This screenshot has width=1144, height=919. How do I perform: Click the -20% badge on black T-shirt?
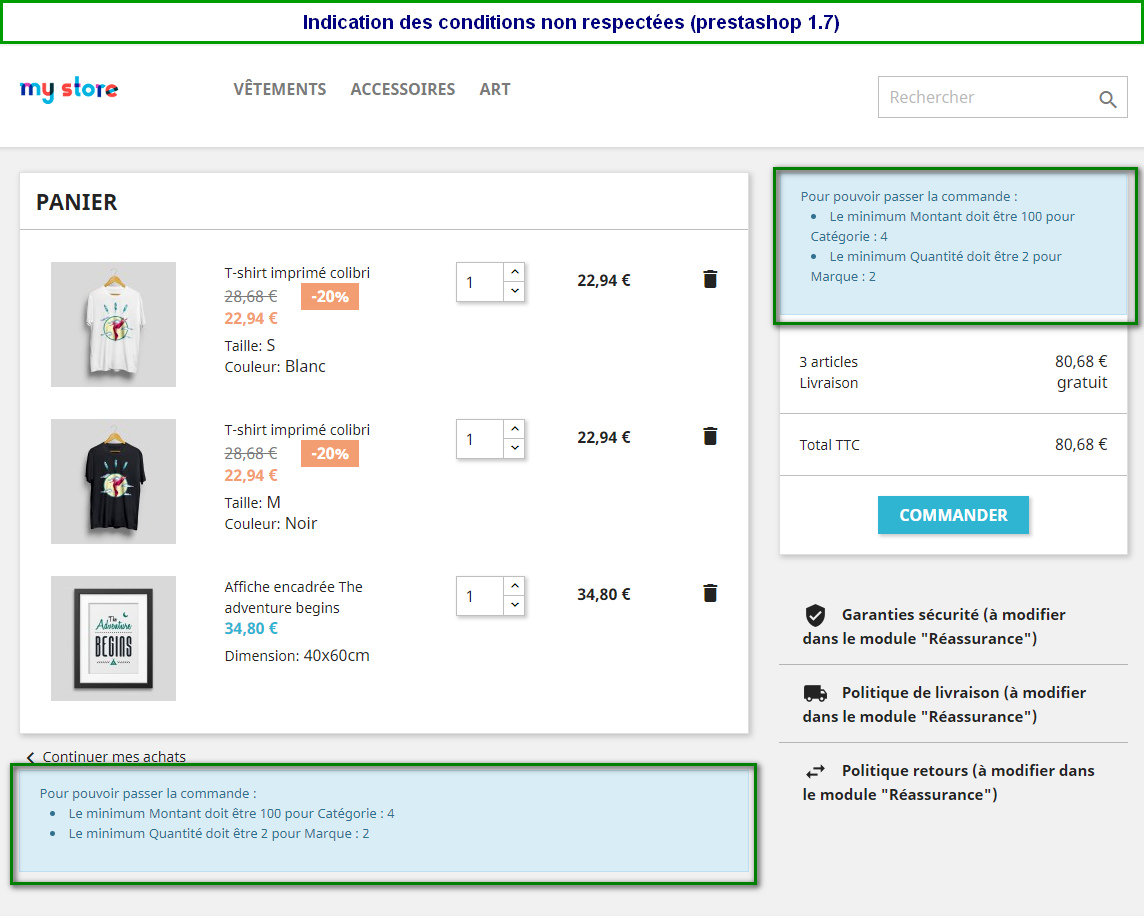coord(330,454)
